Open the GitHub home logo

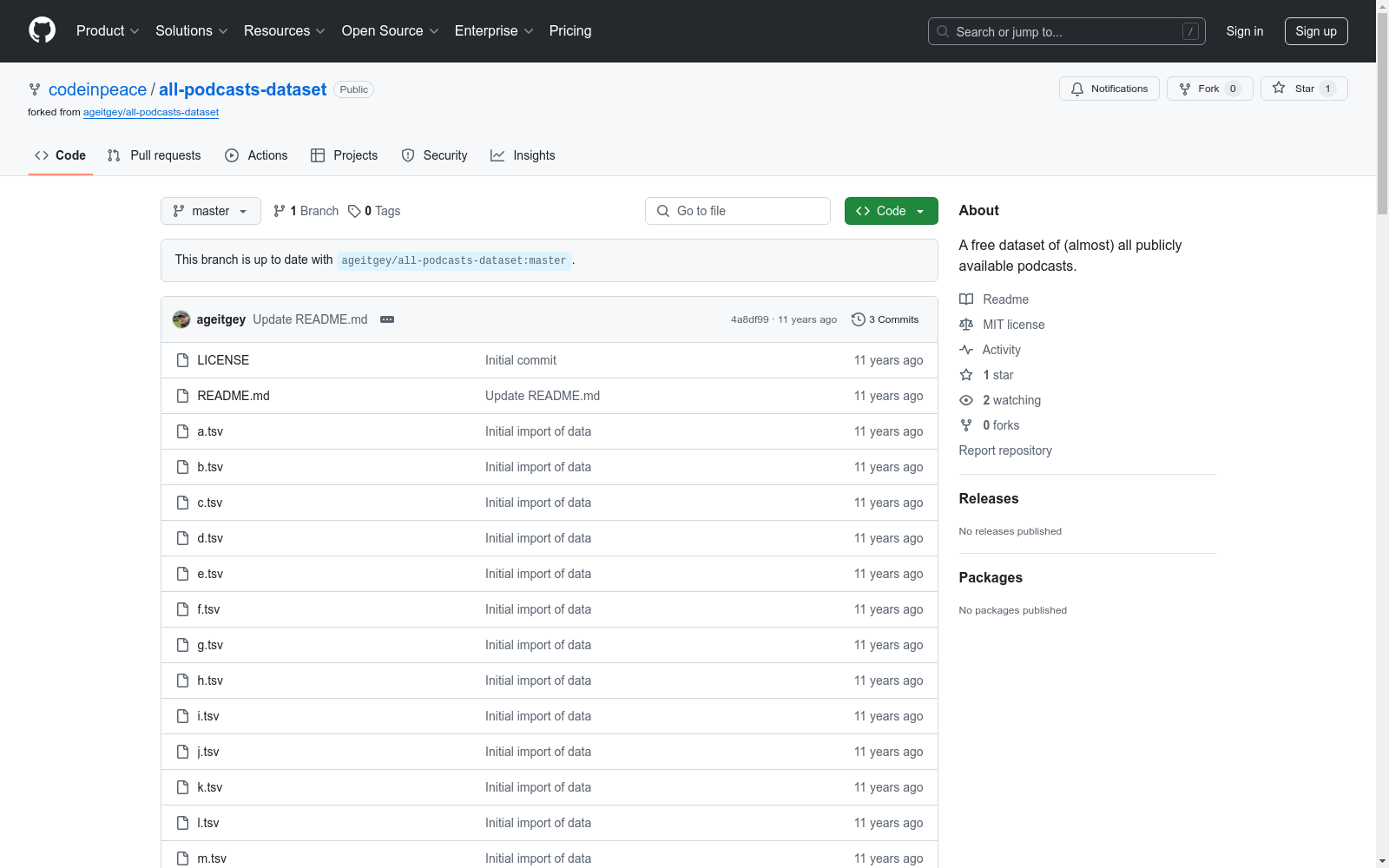pos(42,30)
